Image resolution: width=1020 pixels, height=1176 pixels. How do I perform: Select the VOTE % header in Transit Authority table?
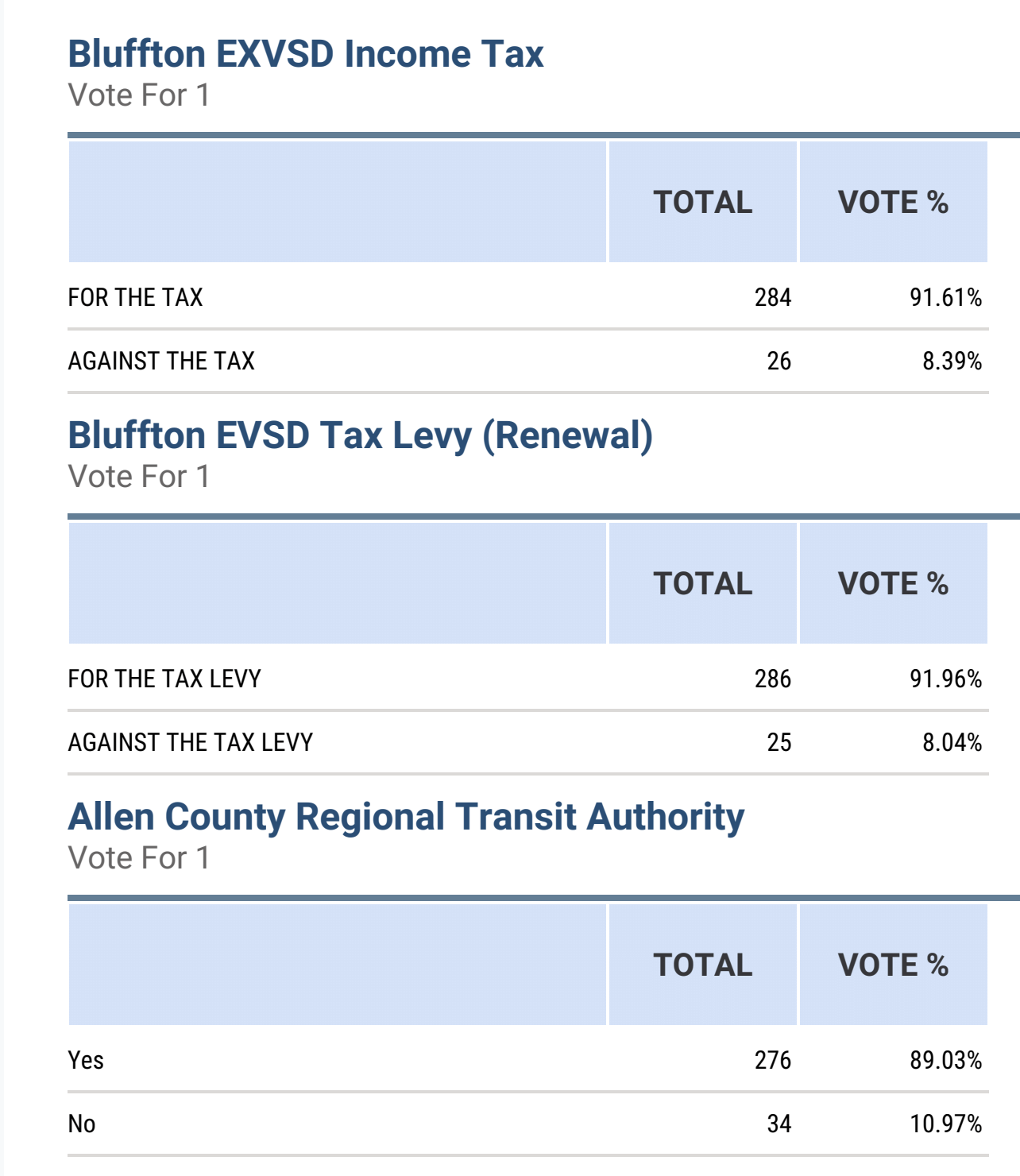tap(894, 965)
